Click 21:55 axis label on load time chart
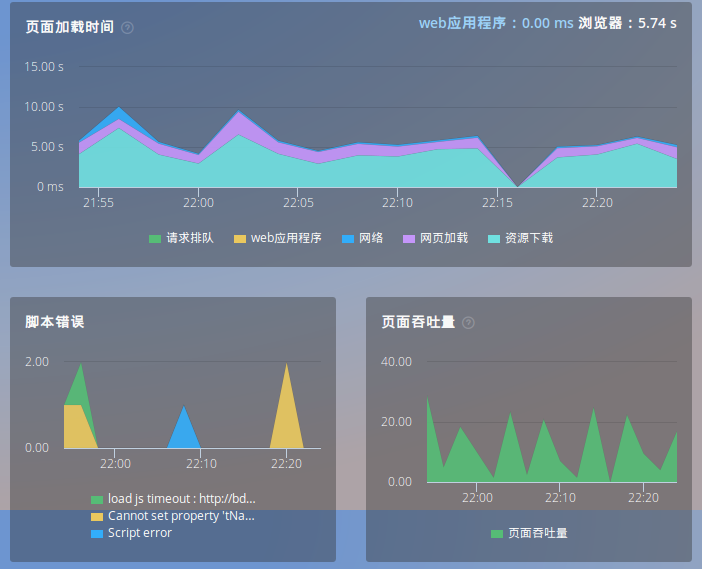The height and width of the screenshot is (569, 702). [x=98, y=203]
